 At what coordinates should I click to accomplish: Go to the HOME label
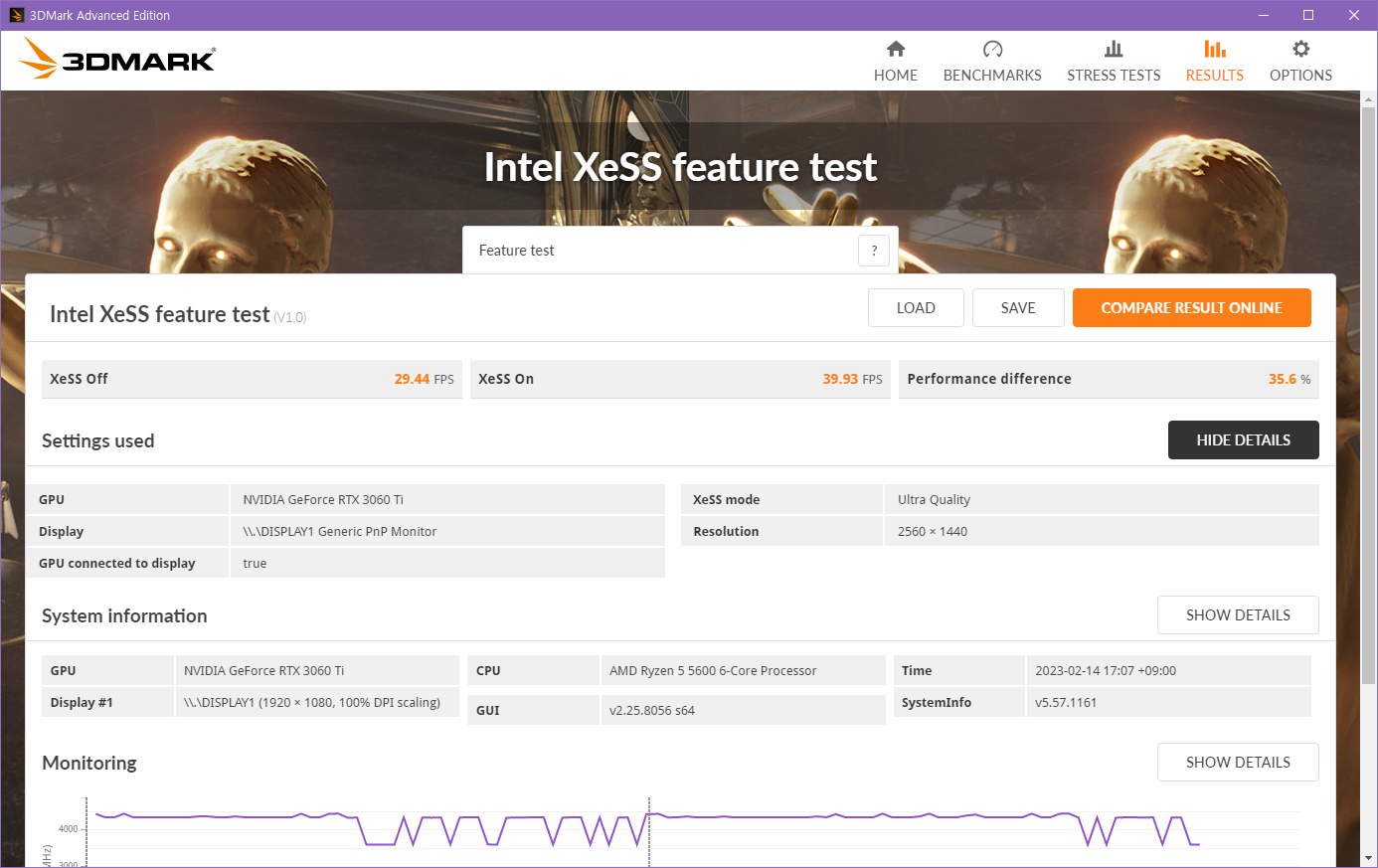point(896,76)
